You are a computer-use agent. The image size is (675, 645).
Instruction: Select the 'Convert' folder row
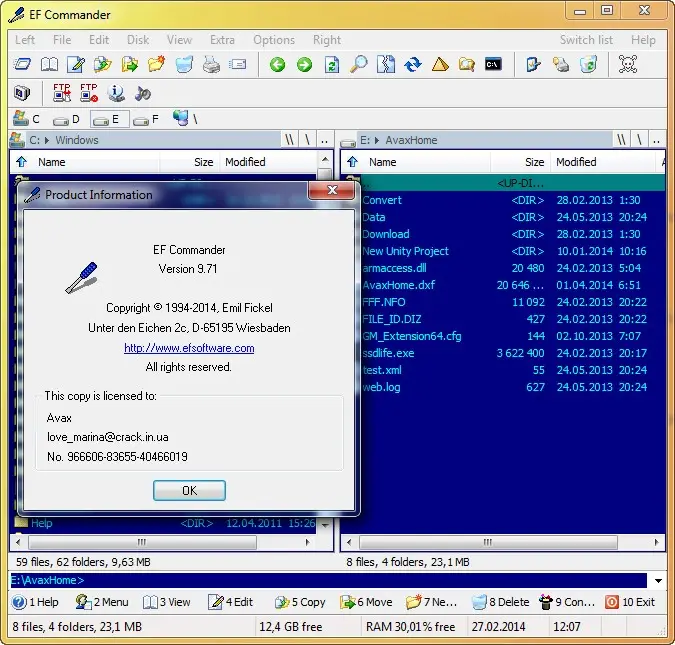pyautogui.click(x=503, y=200)
